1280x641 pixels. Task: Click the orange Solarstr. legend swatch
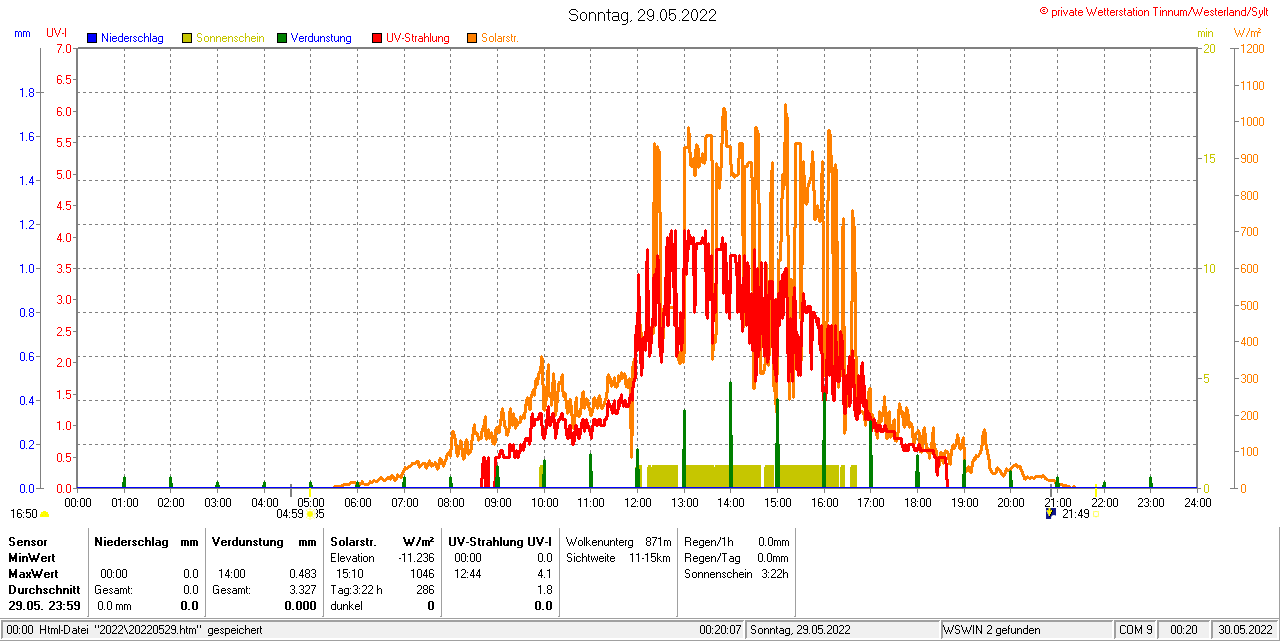click(472, 38)
